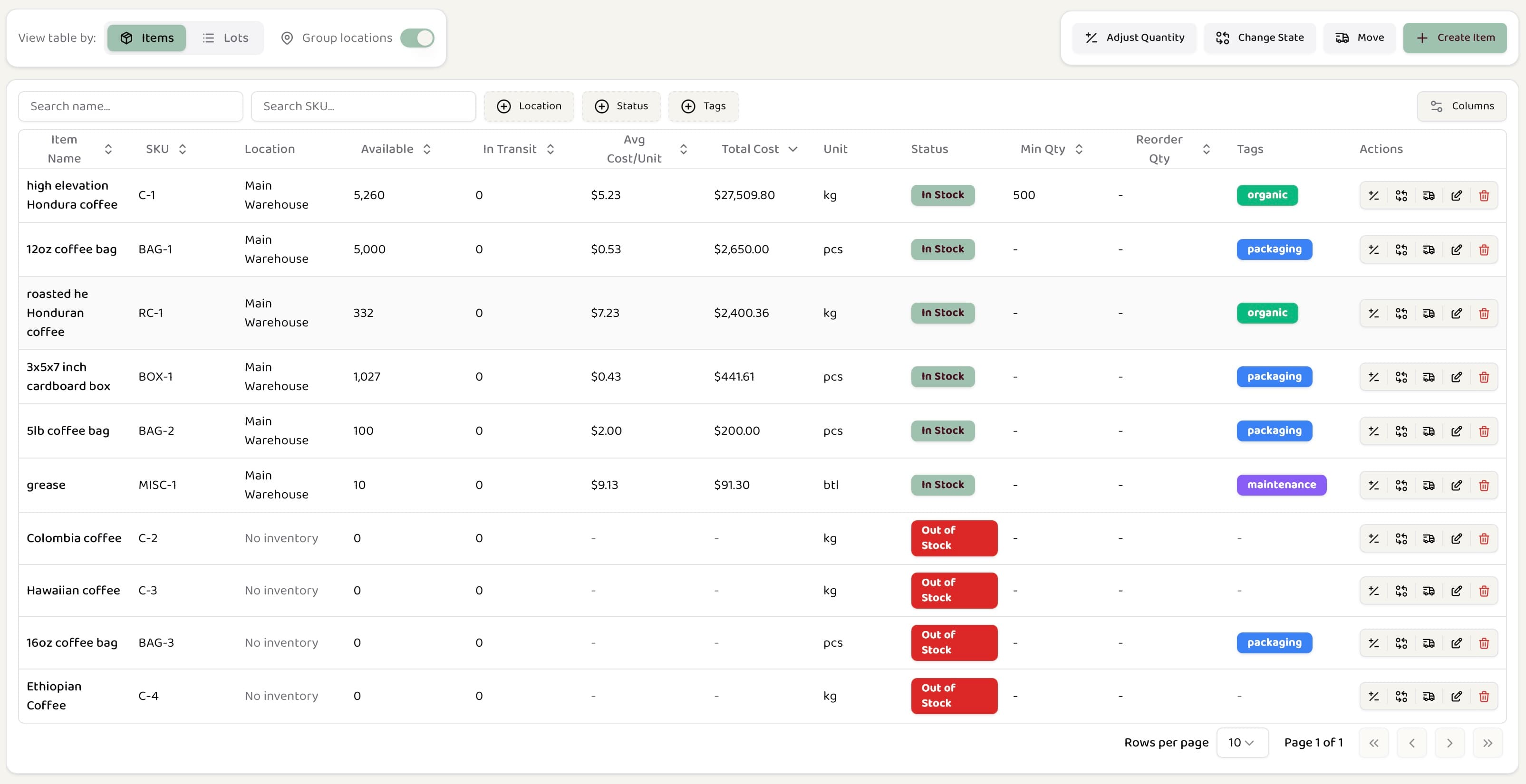Switch to the Lots view tab

(226, 38)
